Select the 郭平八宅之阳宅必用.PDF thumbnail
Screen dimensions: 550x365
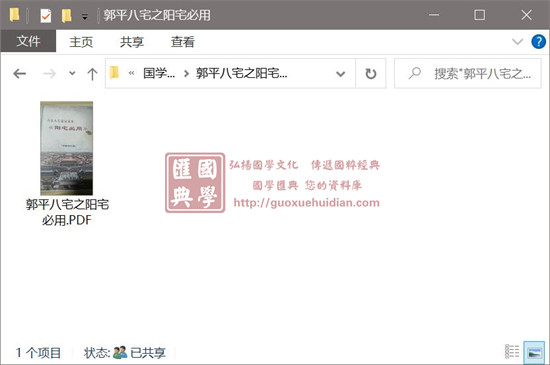pyautogui.click(x=67, y=148)
